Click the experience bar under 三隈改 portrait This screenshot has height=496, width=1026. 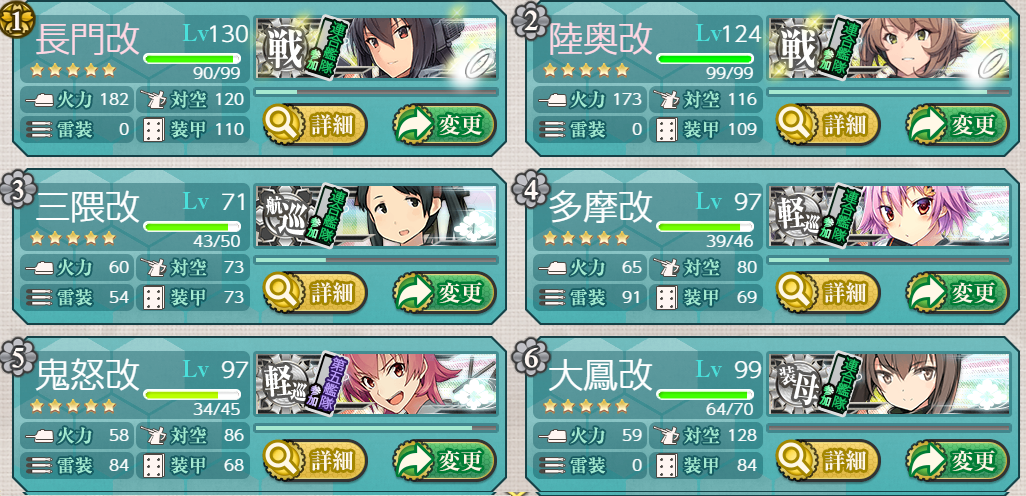[x=376, y=260]
